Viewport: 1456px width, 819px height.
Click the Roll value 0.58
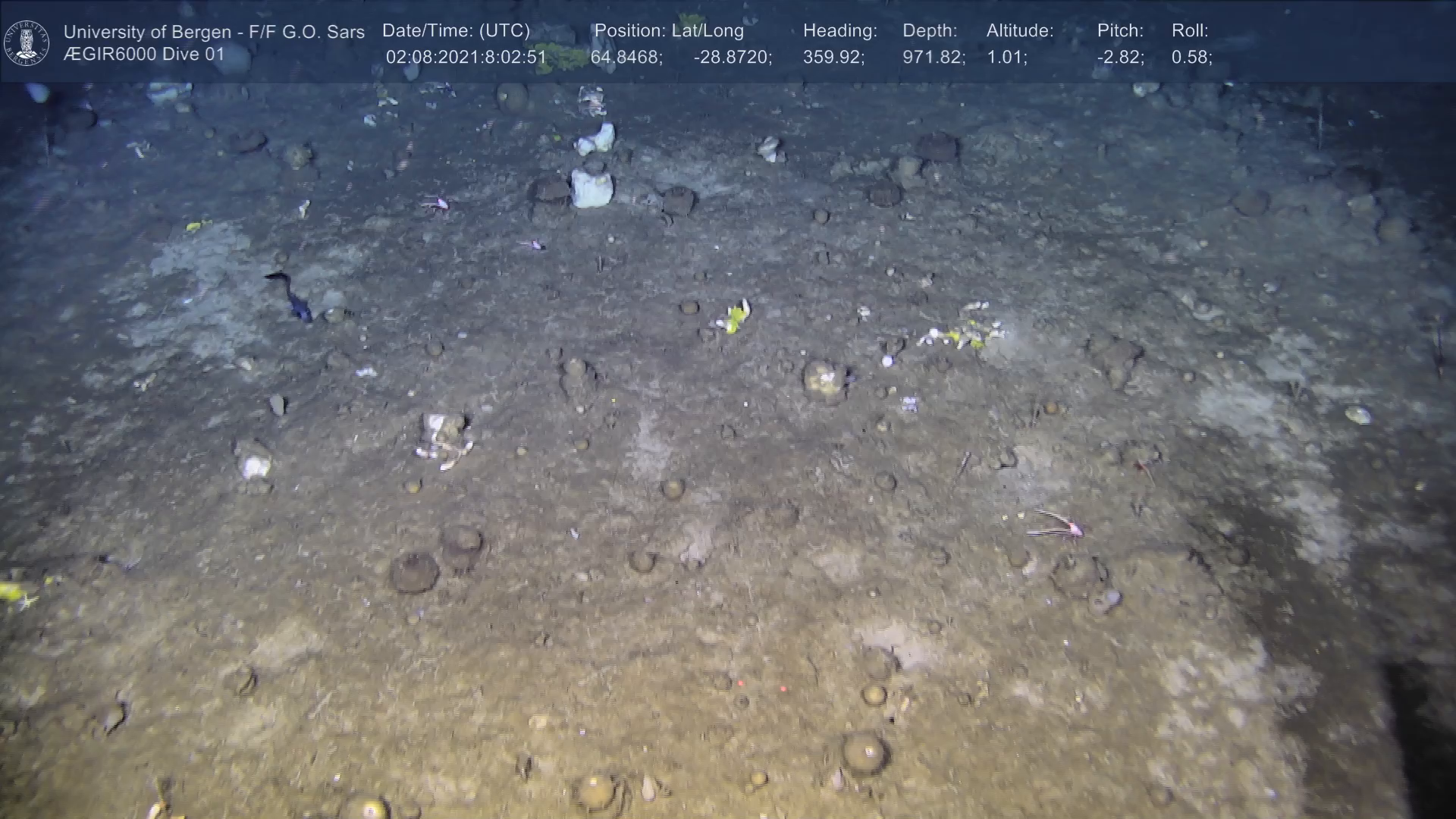pyautogui.click(x=1191, y=58)
